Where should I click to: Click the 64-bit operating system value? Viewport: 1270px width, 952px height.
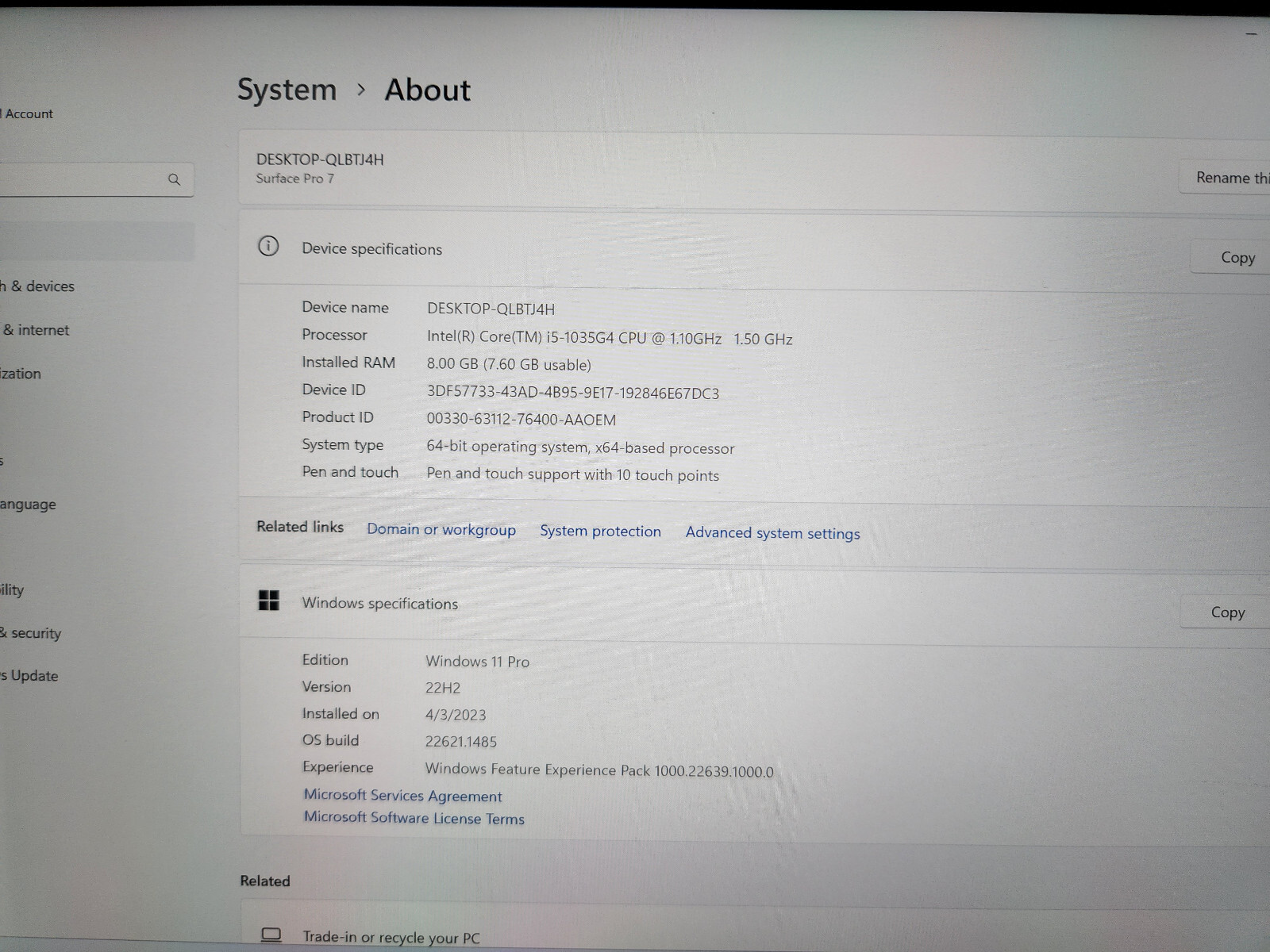click(580, 447)
